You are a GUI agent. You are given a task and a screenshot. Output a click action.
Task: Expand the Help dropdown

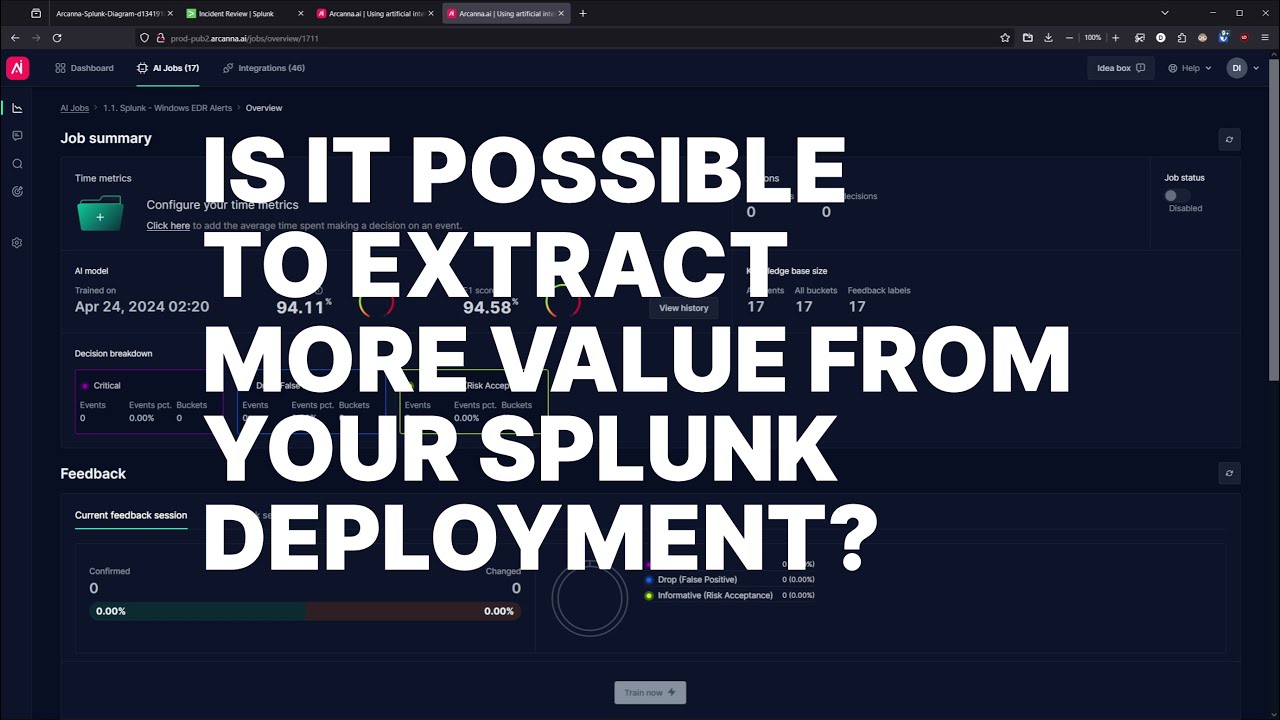pyautogui.click(x=1189, y=68)
